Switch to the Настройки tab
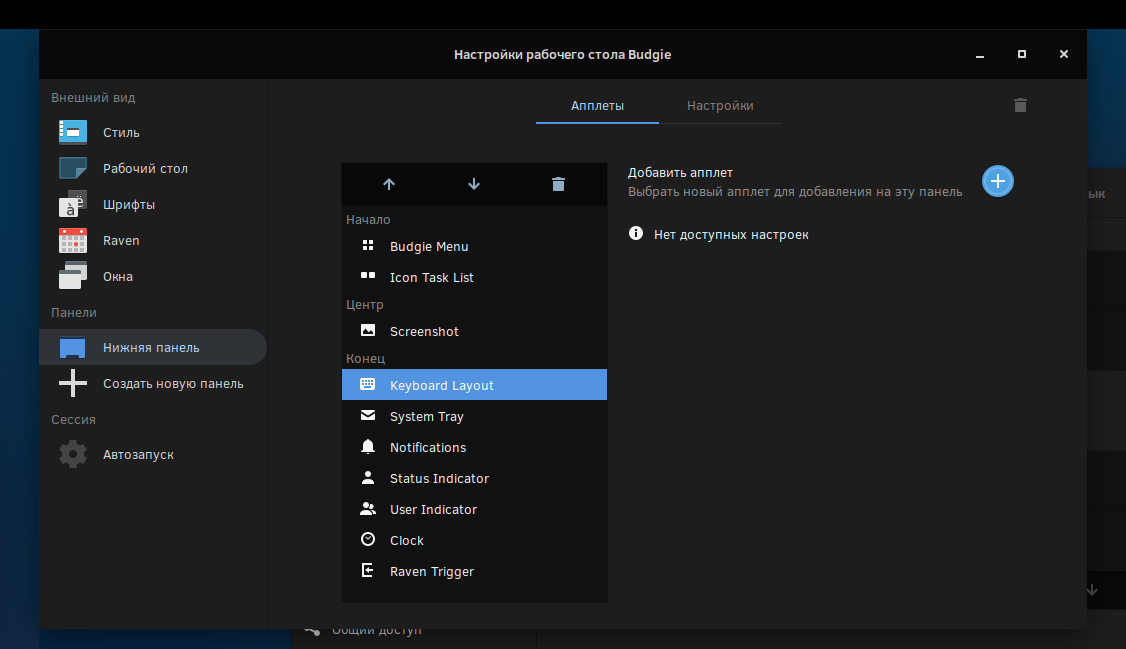The image size is (1126, 649). pos(720,106)
